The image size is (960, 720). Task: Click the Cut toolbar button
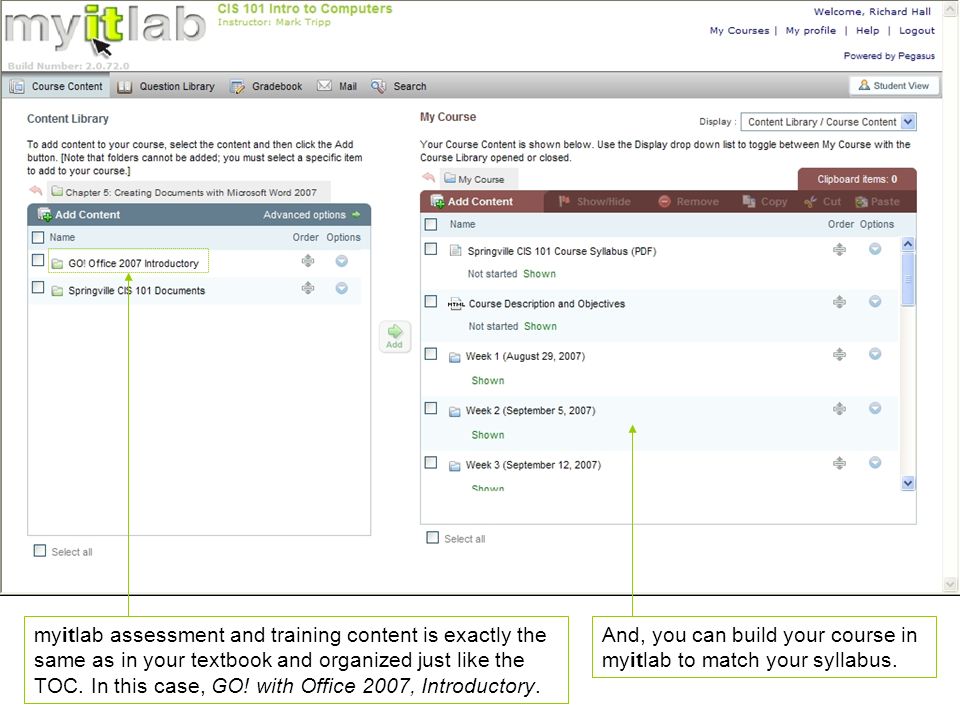[823, 201]
